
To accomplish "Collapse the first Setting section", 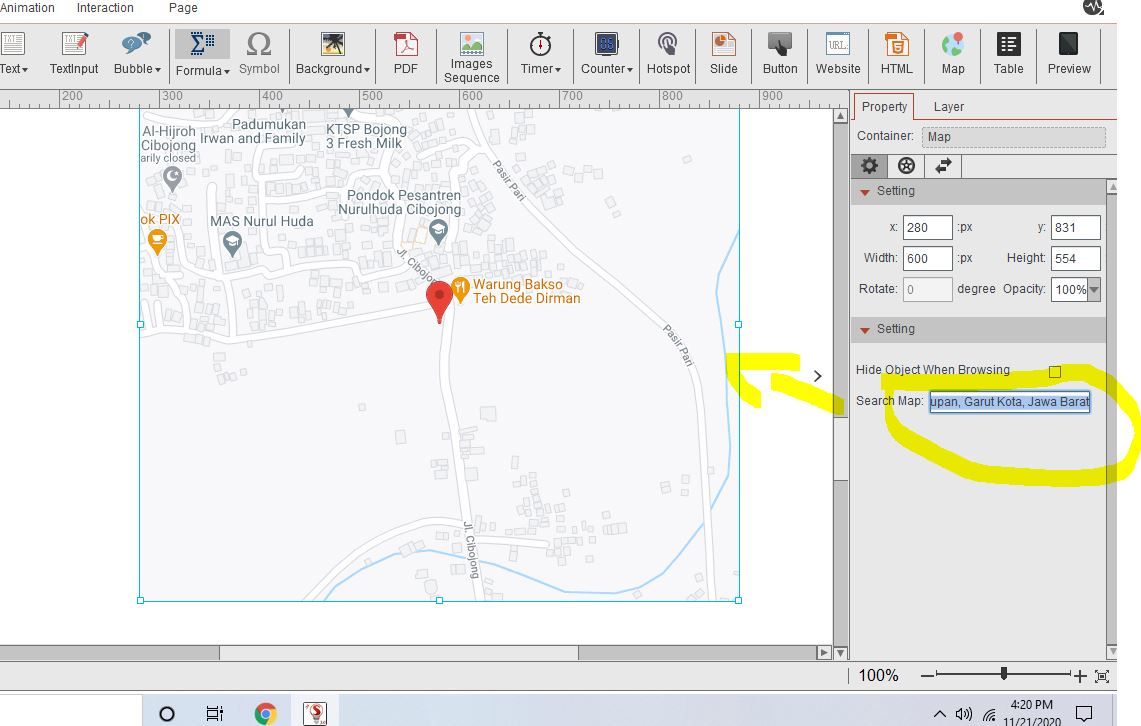I will click(x=864, y=192).
